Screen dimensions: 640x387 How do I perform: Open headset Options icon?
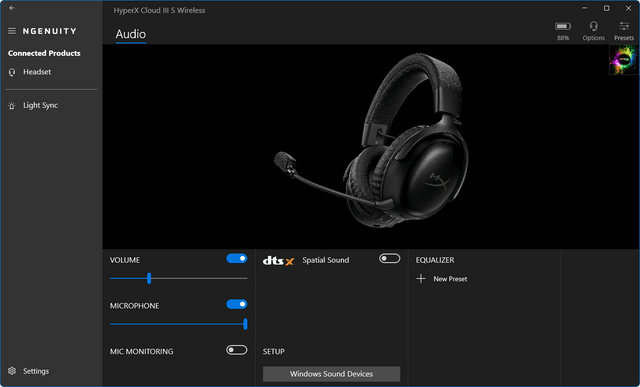tap(593, 26)
